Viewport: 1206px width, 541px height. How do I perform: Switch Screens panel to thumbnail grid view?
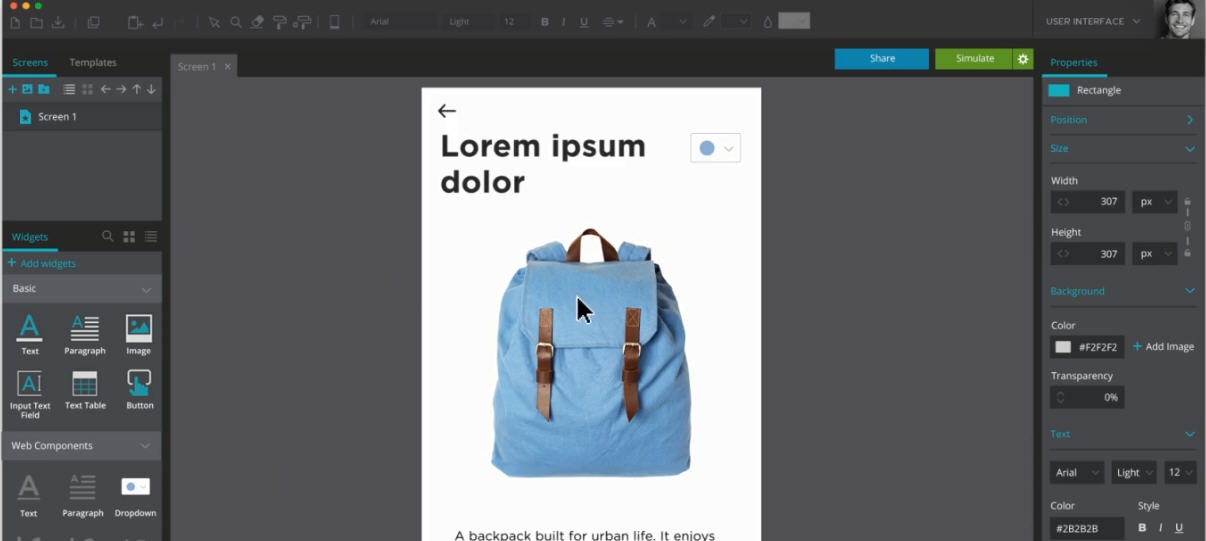(x=87, y=89)
